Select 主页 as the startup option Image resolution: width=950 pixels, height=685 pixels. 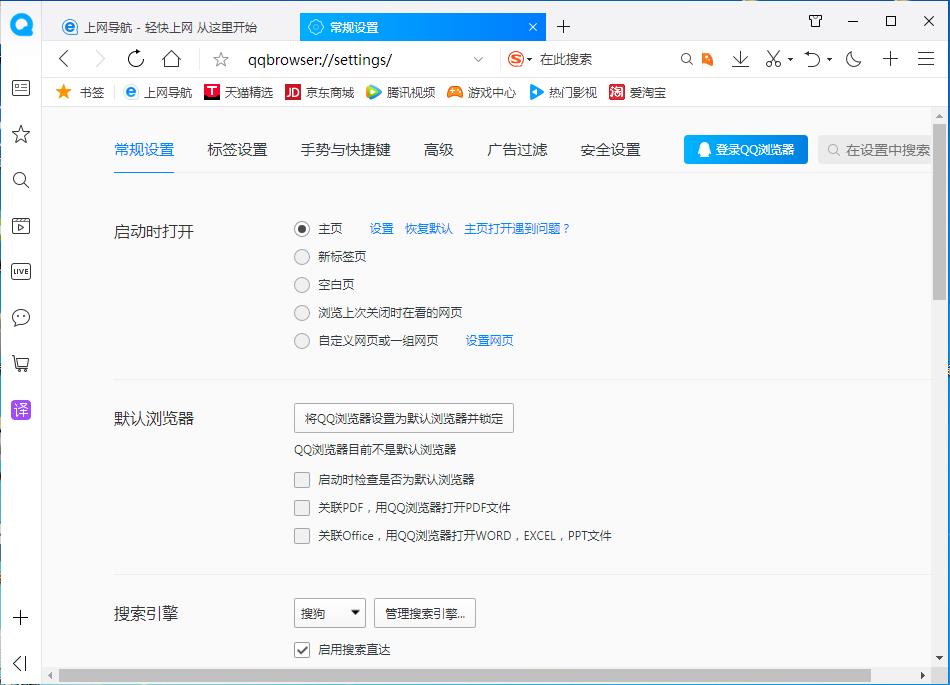pos(302,228)
